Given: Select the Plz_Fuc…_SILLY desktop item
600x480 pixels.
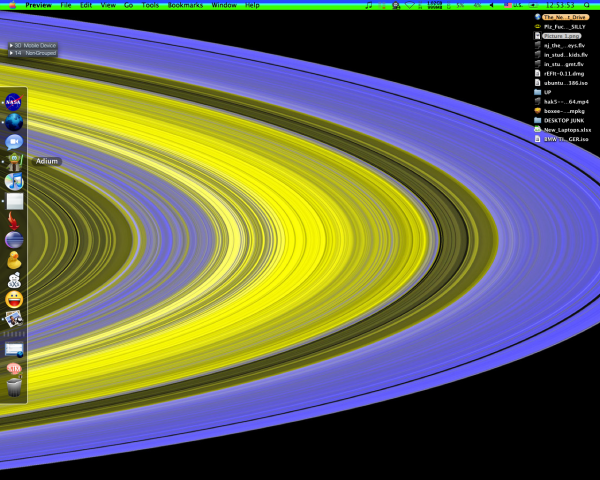Looking at the screenshot, I should (560, 27).
